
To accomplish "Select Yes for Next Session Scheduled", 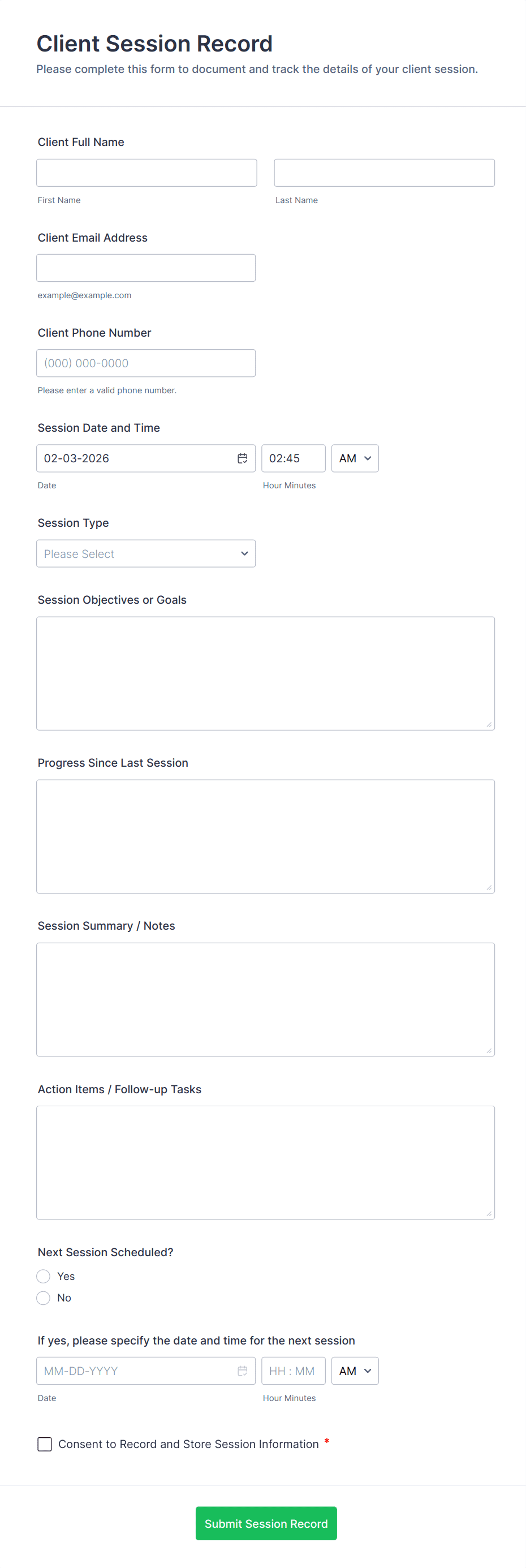I will [43, 1276].
